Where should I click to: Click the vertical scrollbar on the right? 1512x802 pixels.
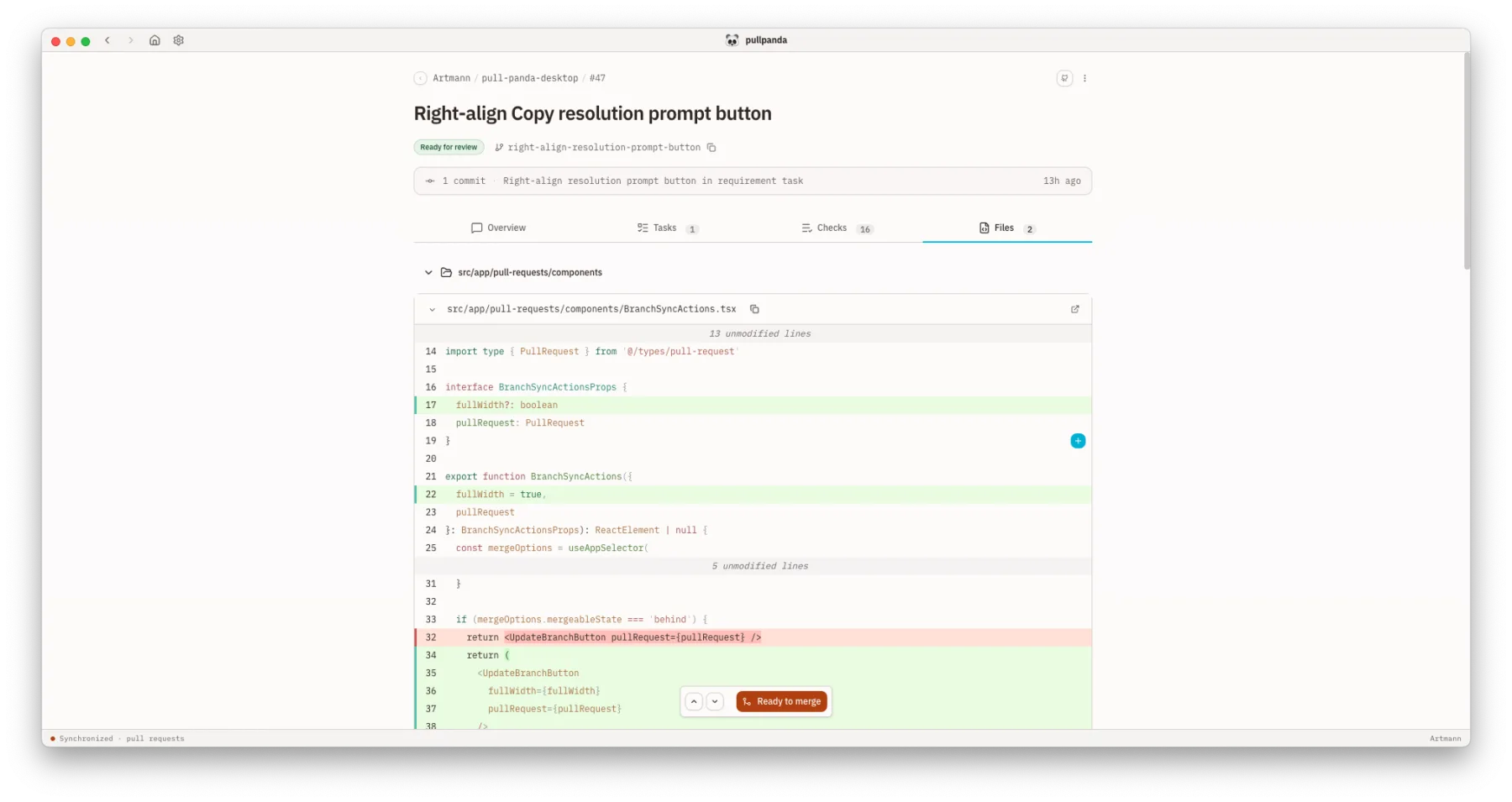(x=1467, y=160)
